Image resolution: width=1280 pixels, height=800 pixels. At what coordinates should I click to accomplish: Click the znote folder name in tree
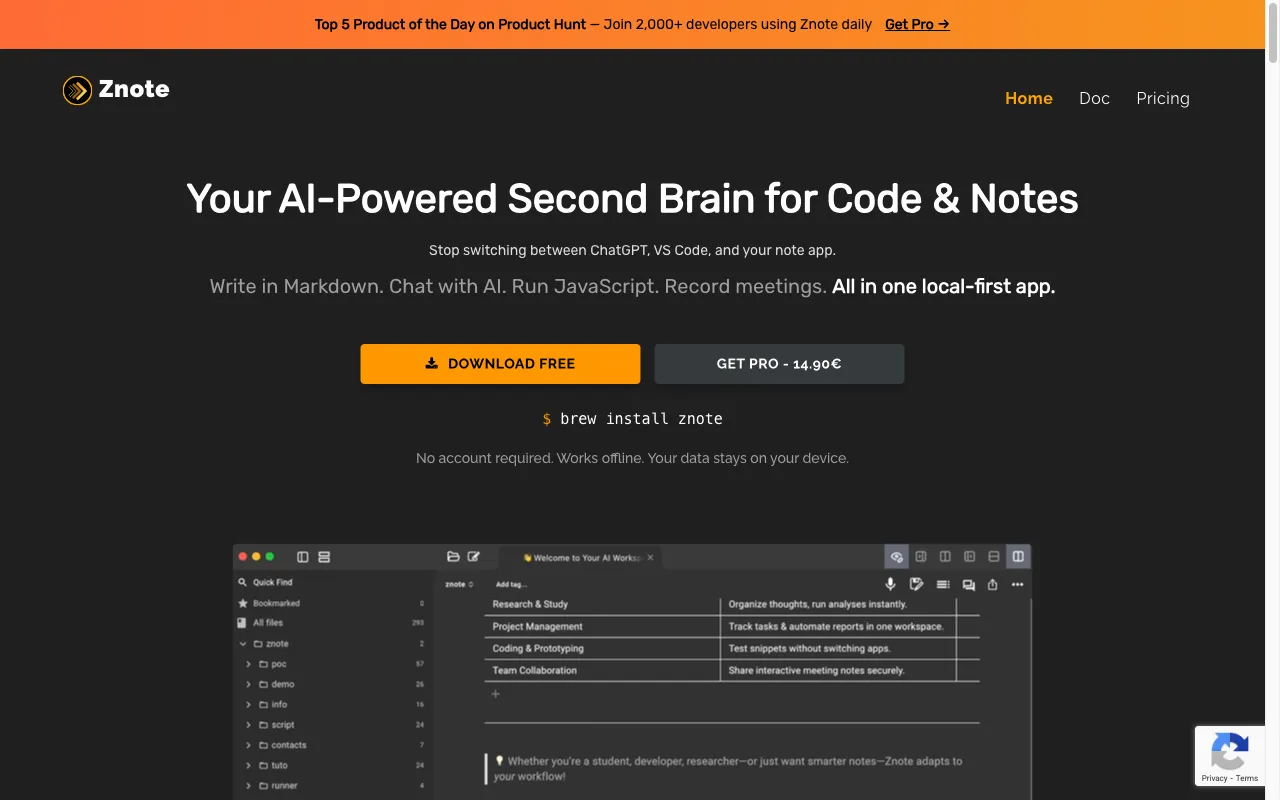(277, 644)
